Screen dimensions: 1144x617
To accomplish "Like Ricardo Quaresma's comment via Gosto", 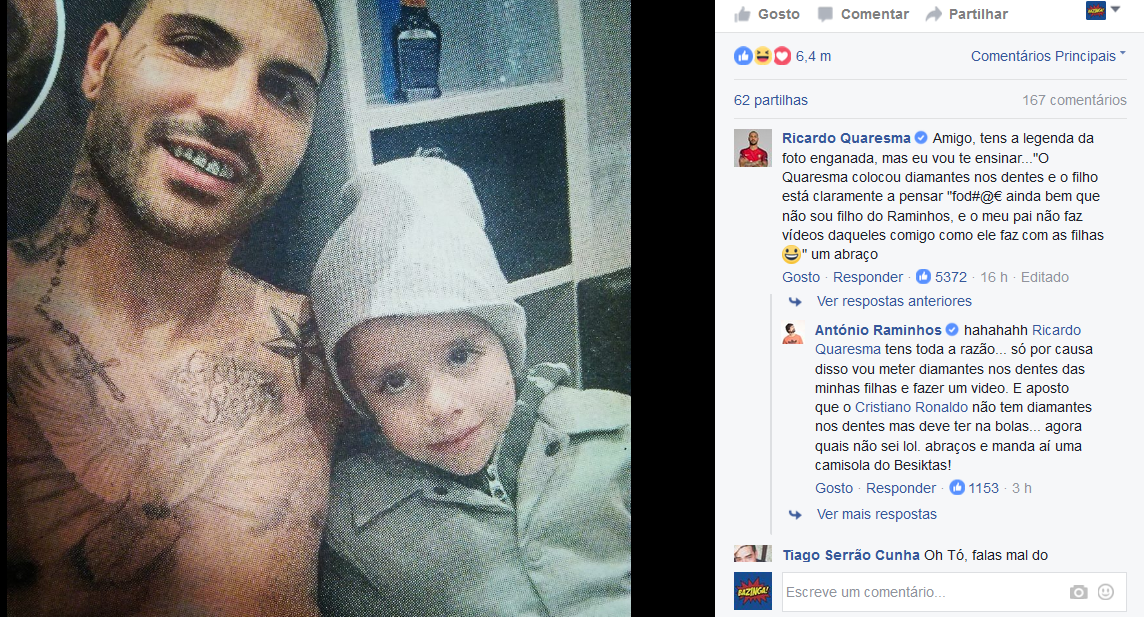I will tap(801, 277).
